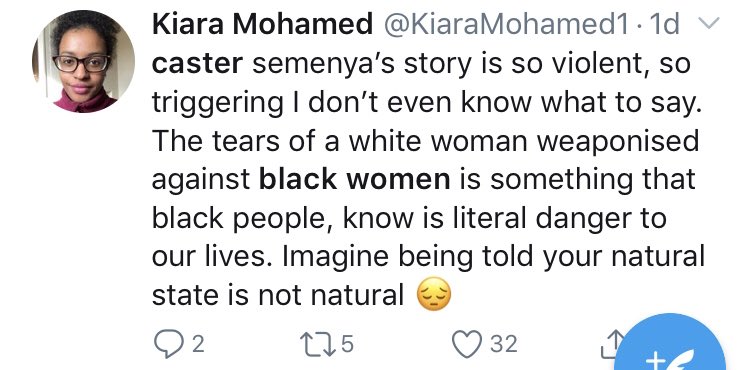View the 5 retweets count
The height and width of the screenshot is (370, 749).
(x=347, y=344)
